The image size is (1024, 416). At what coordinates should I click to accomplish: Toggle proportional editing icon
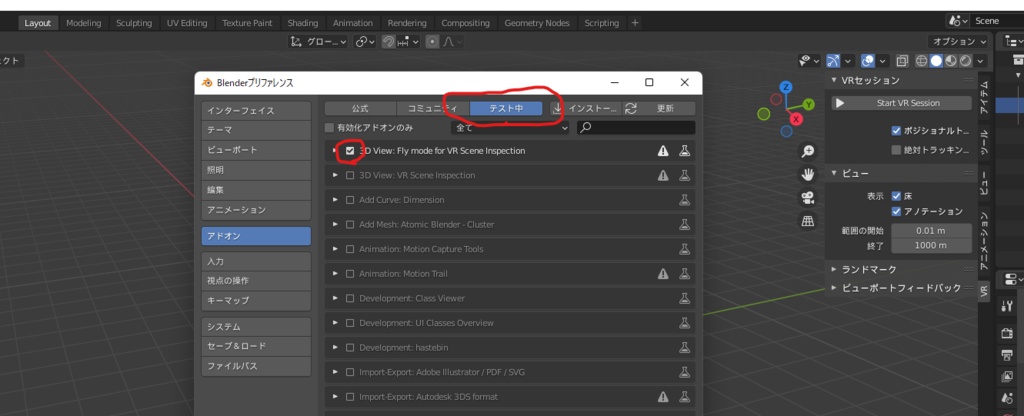pyautogui.click(x=432, y=41)
